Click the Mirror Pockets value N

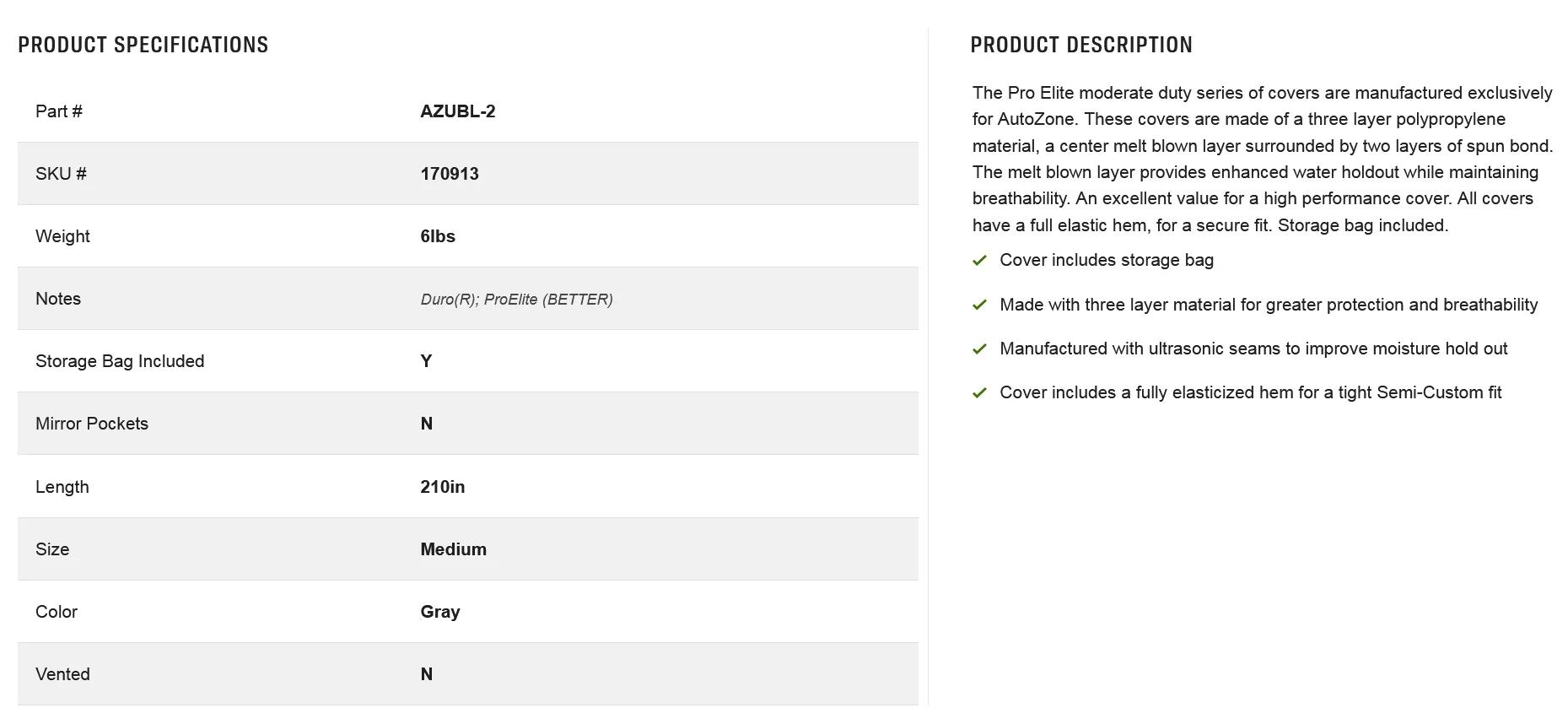pyautogui.click(x=427, y=424)
